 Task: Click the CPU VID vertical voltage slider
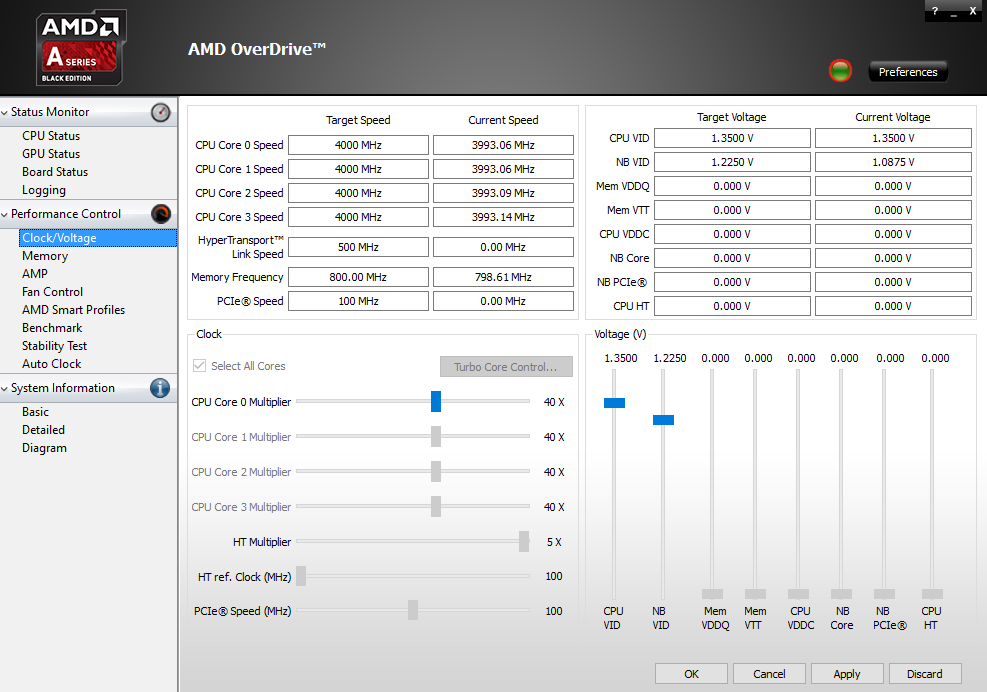(x=614, y=403)
